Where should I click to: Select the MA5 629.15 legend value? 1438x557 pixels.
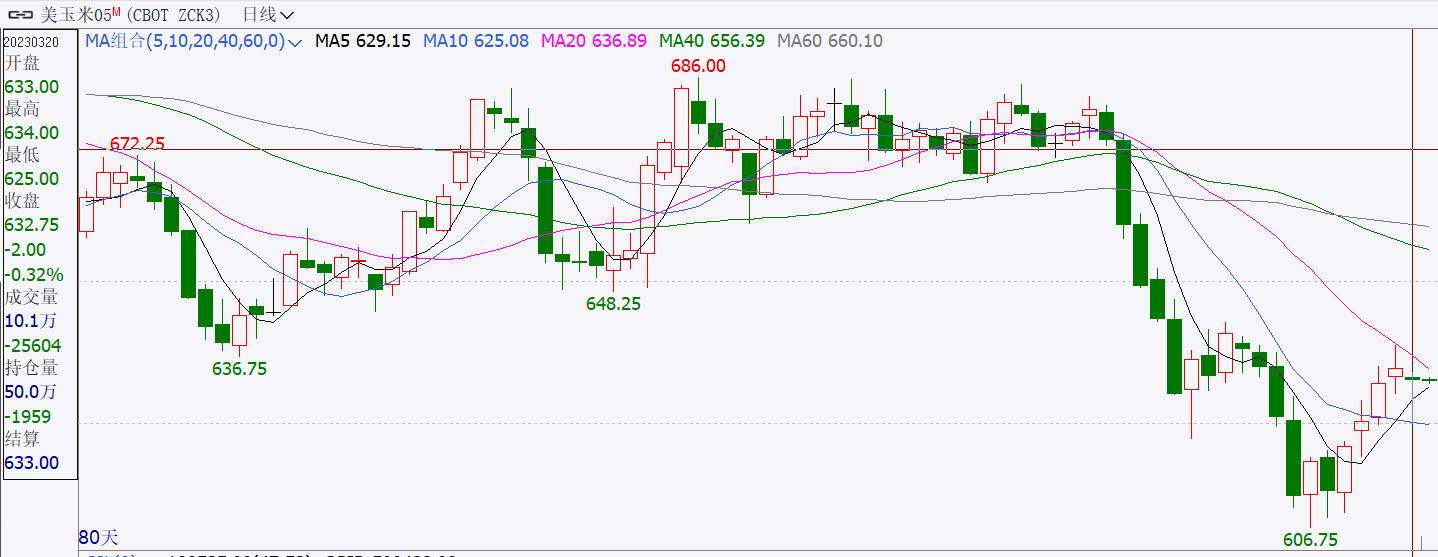click(x=363, y=41)
